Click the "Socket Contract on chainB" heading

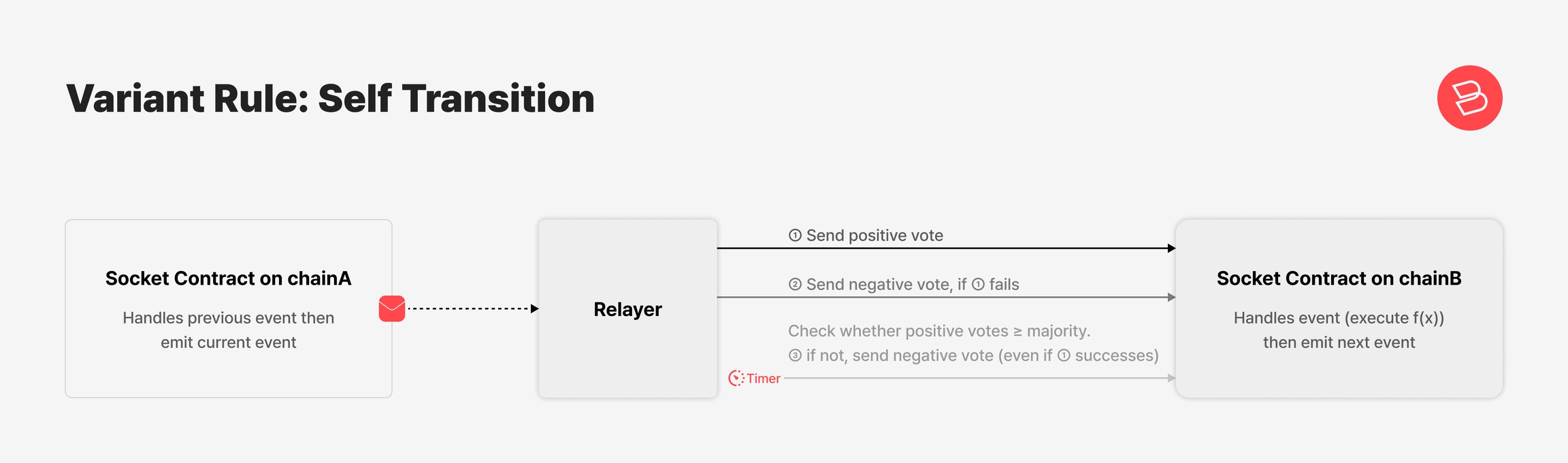(x=1339, y=278)
